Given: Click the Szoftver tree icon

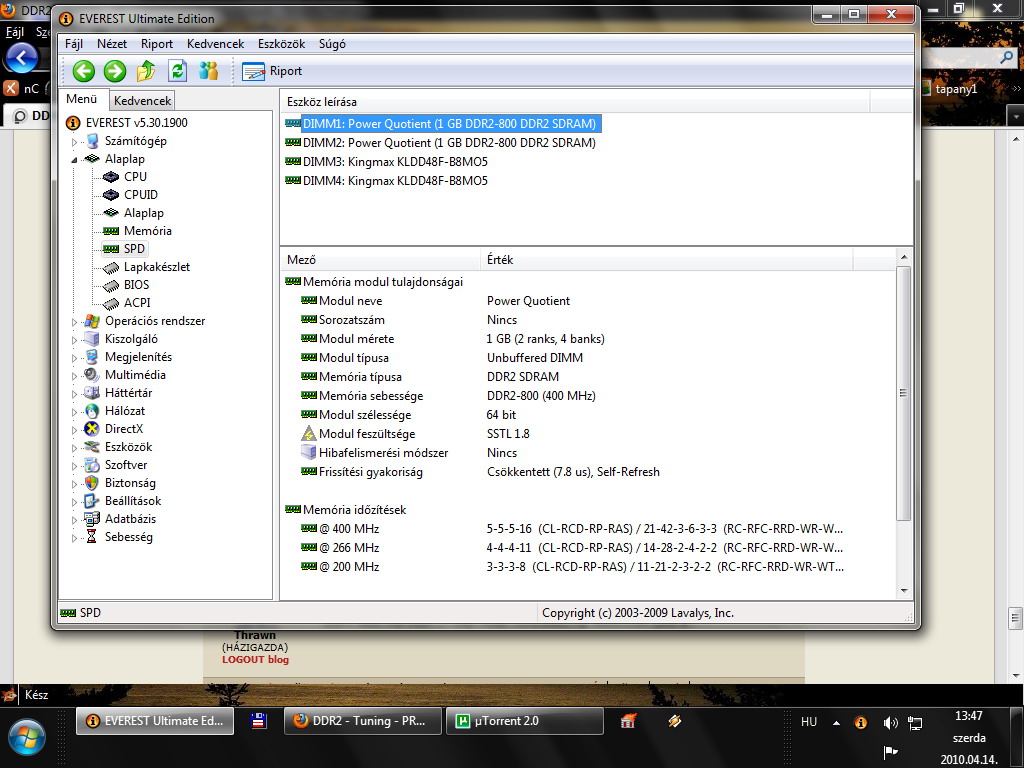Looking at the screenshot, I should click(x=92, y=465).
